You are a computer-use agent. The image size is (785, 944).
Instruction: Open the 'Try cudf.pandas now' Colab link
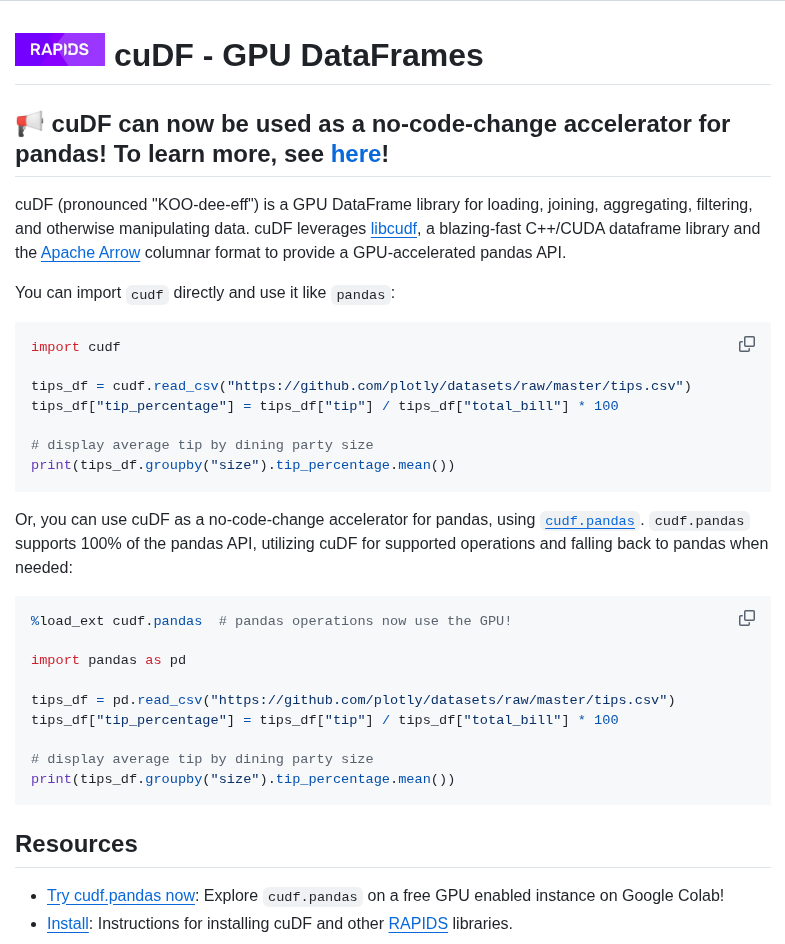[x=120, y=896]
